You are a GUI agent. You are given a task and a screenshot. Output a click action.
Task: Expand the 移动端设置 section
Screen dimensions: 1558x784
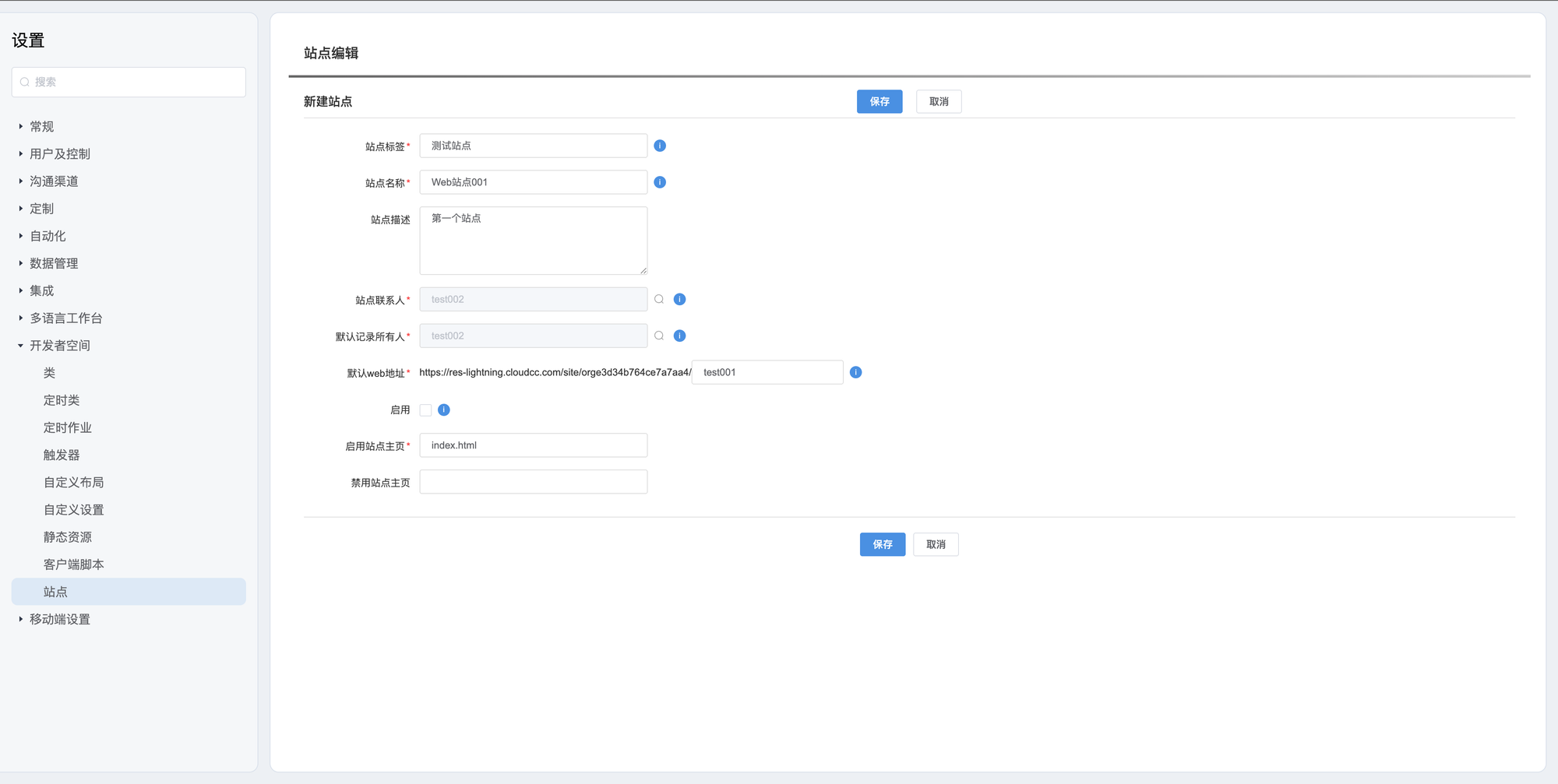[59, 619]
